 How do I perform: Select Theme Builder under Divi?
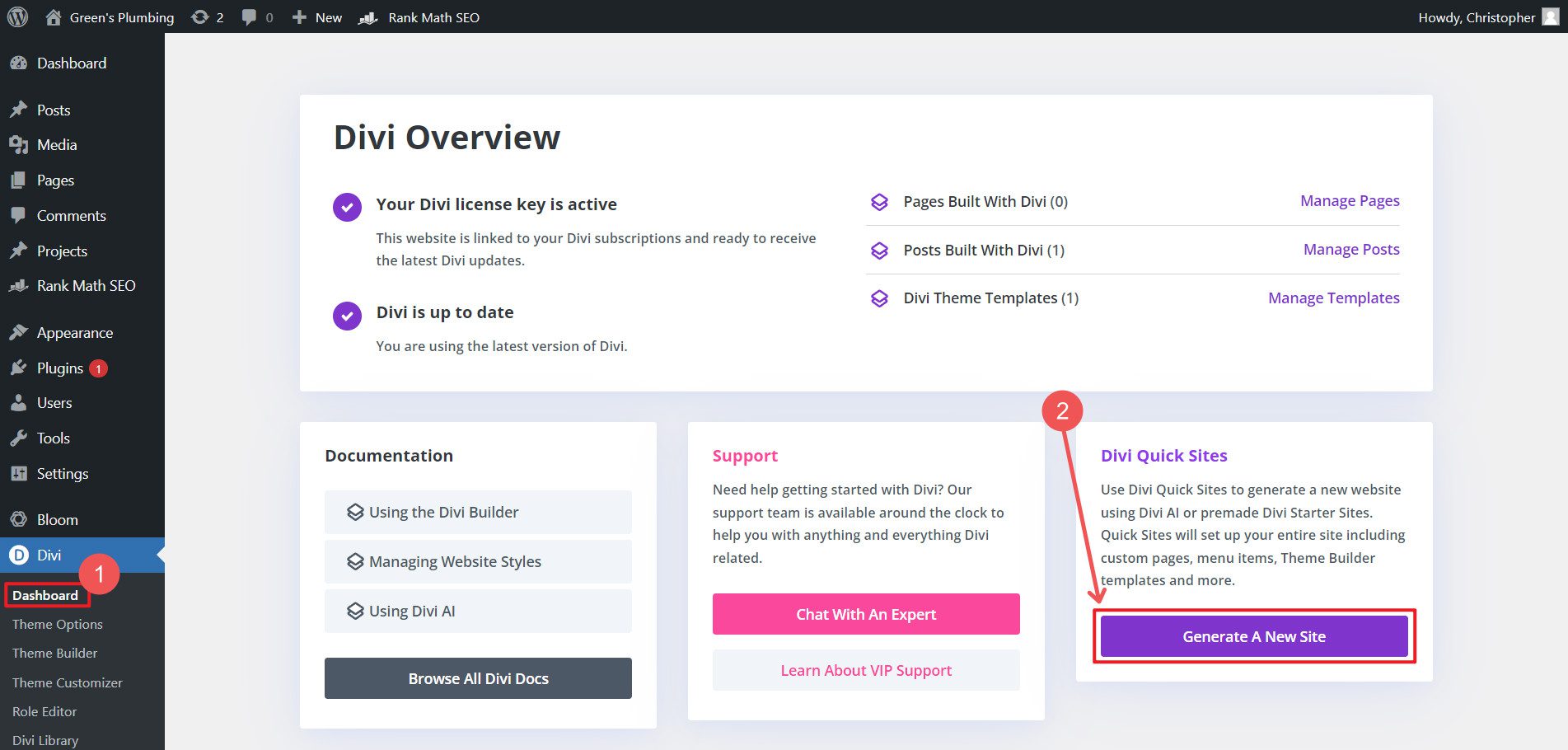click(54, 653)
